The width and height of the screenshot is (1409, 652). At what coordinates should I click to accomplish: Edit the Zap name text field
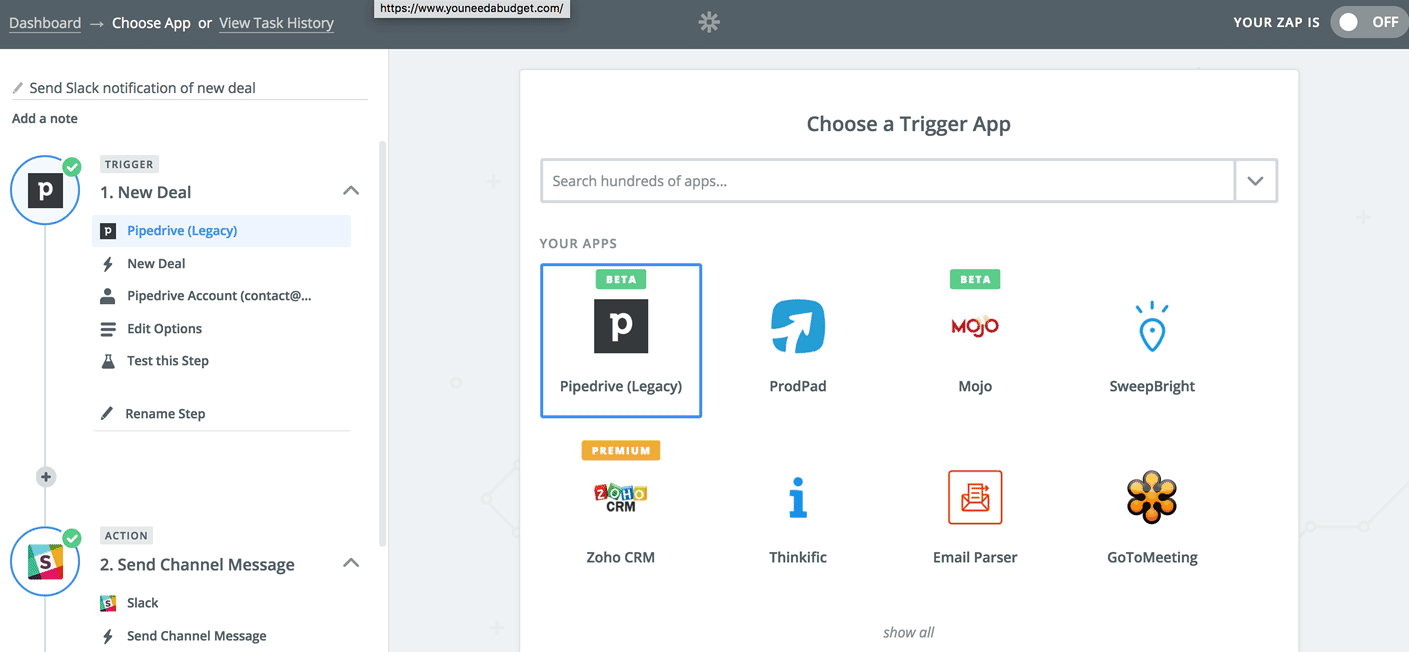(190, 88)
